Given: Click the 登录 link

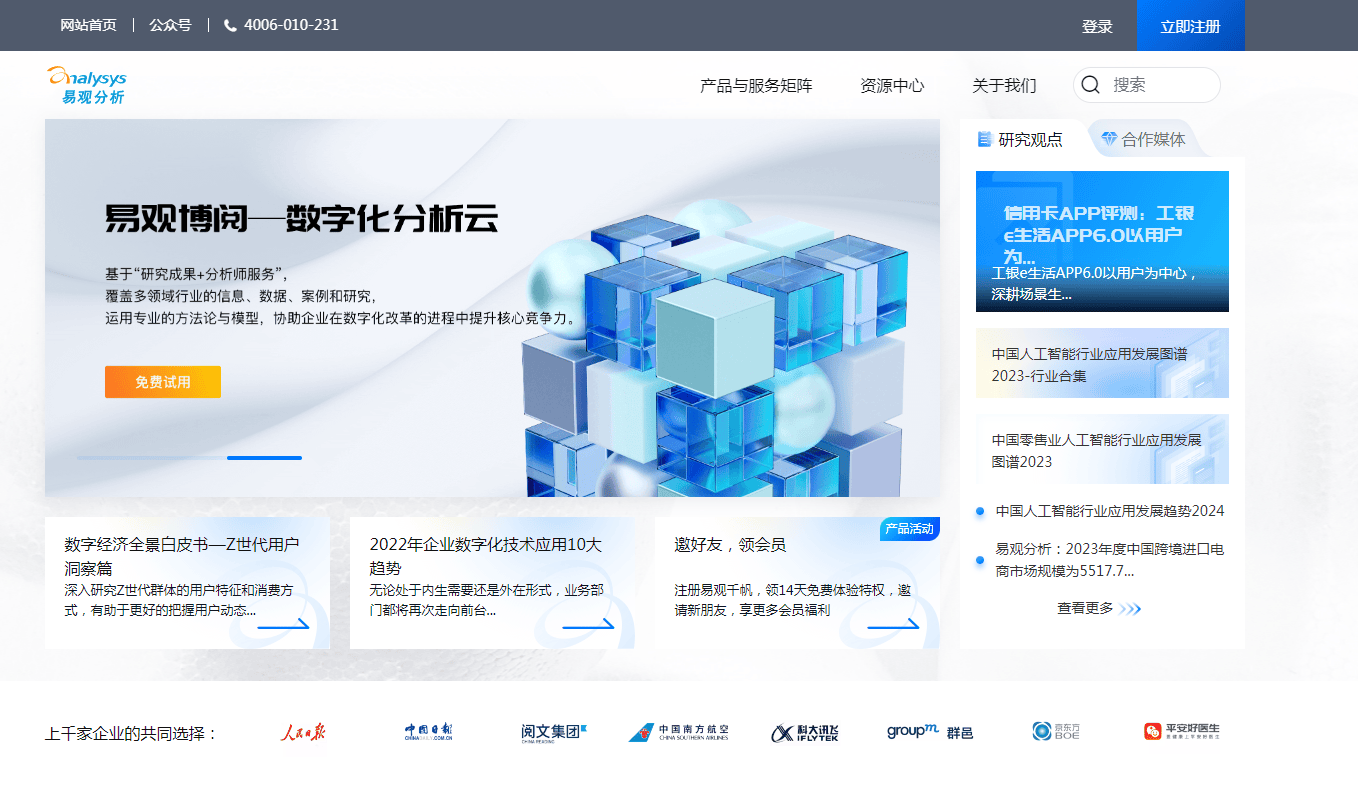Looking at the screenshot, I should pyautogui.click(x=1097, y=25).
